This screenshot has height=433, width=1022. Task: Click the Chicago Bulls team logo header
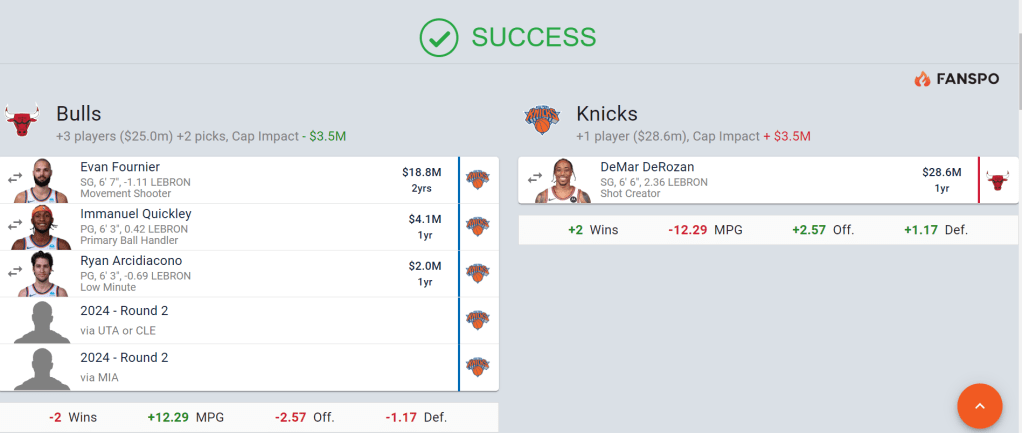point(22,122)
